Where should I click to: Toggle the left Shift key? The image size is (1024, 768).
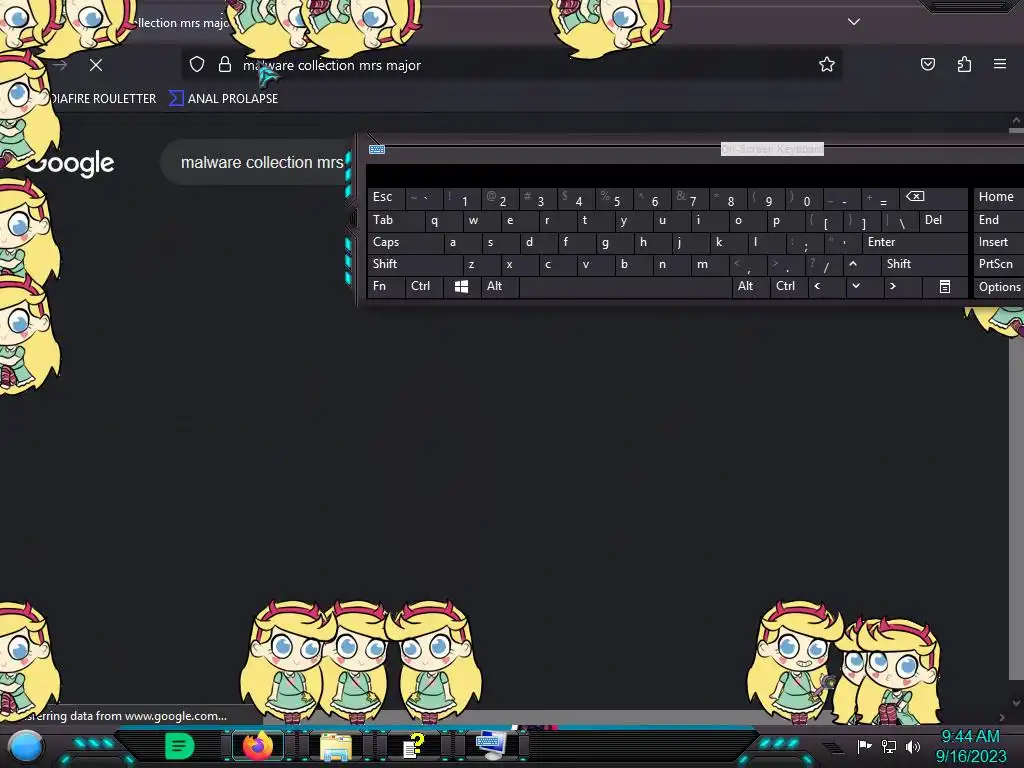tap(415, 264)
